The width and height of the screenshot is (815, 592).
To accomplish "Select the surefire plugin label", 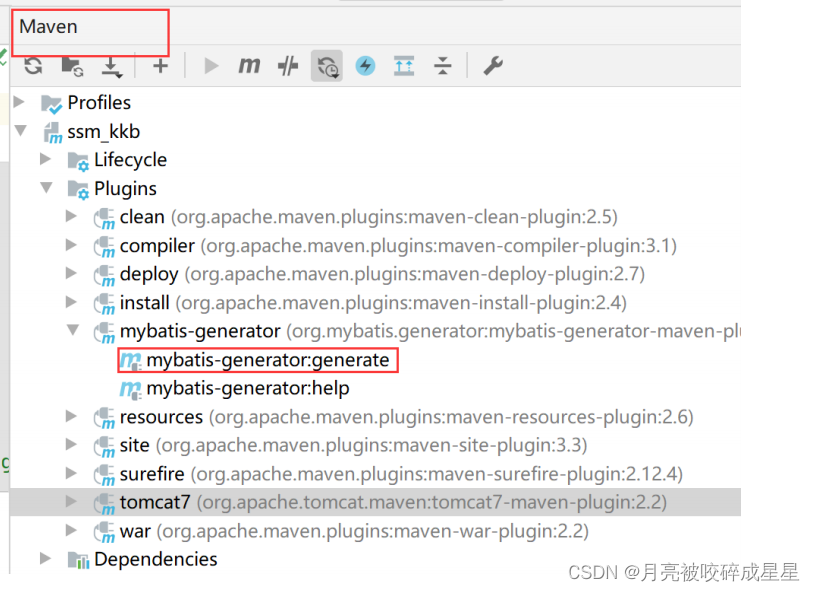I will tap(152, 474).
